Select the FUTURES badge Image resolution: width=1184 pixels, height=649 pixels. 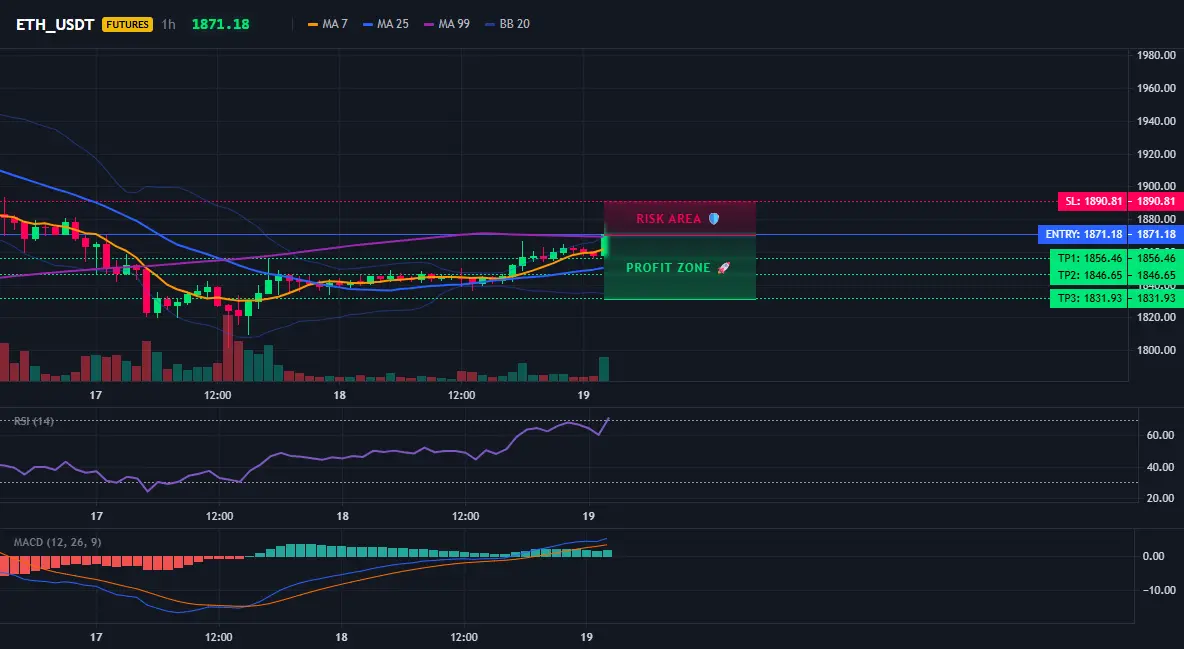click(x=127, y=24)
